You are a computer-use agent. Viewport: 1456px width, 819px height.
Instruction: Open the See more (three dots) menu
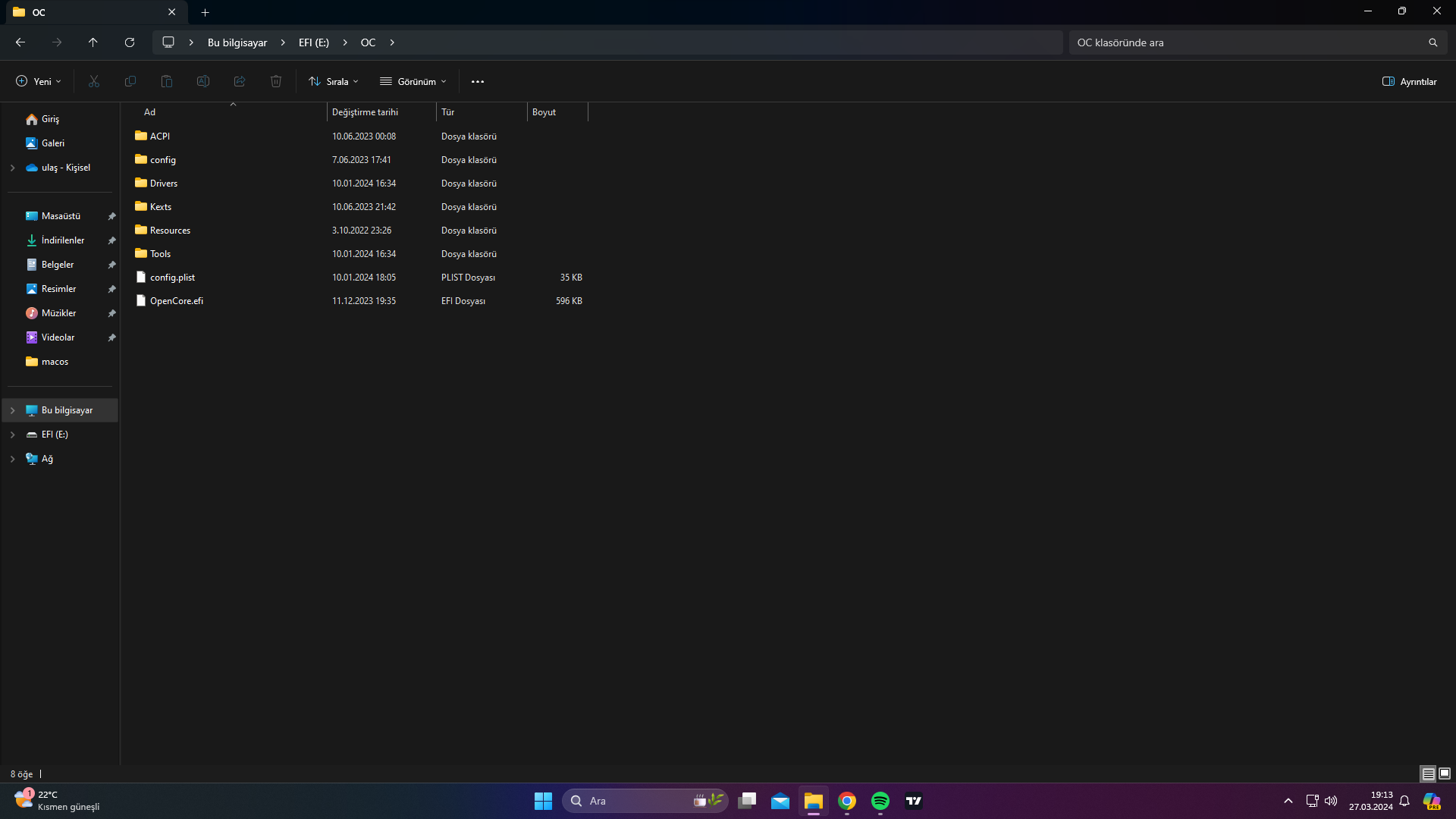pyautogui.click(x=477, y=81)
